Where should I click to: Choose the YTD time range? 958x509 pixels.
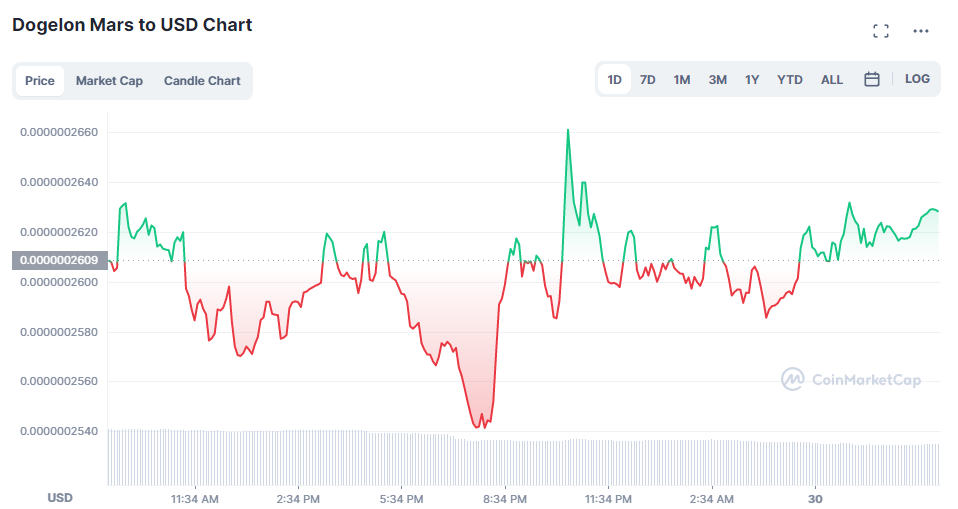coord(789,79)
